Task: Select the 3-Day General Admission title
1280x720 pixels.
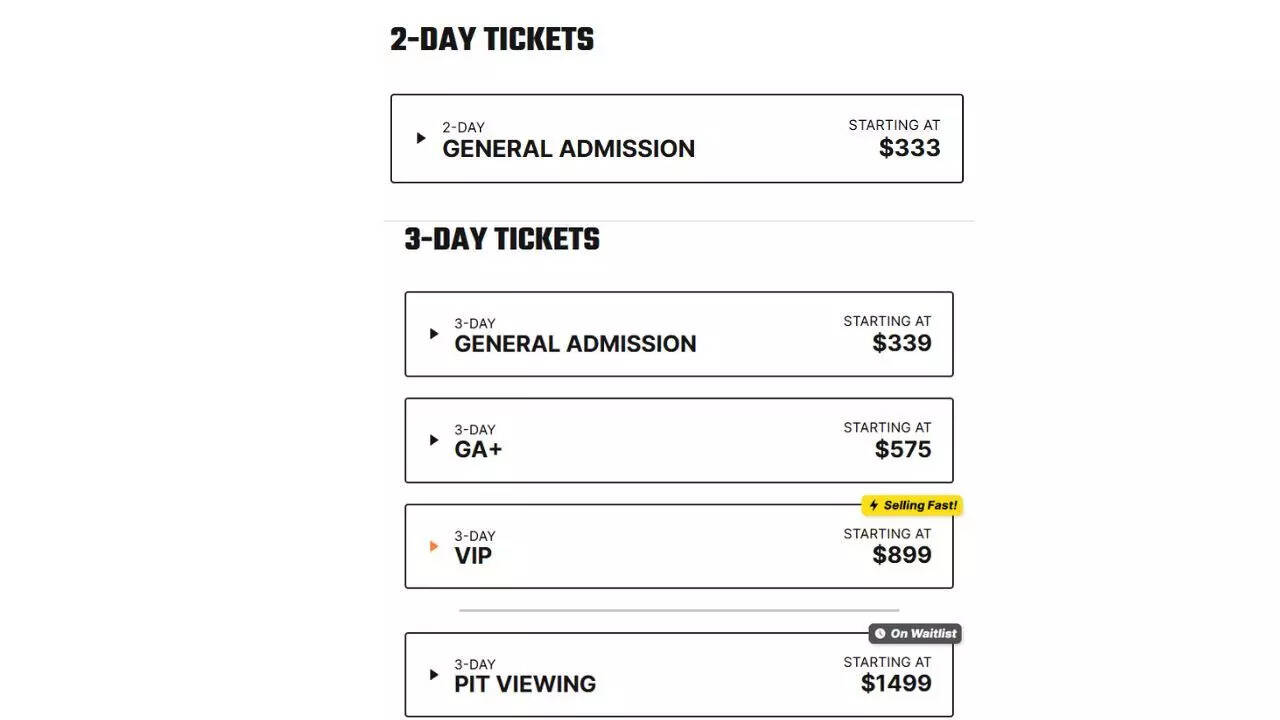Action: click(x=575, y=344)
